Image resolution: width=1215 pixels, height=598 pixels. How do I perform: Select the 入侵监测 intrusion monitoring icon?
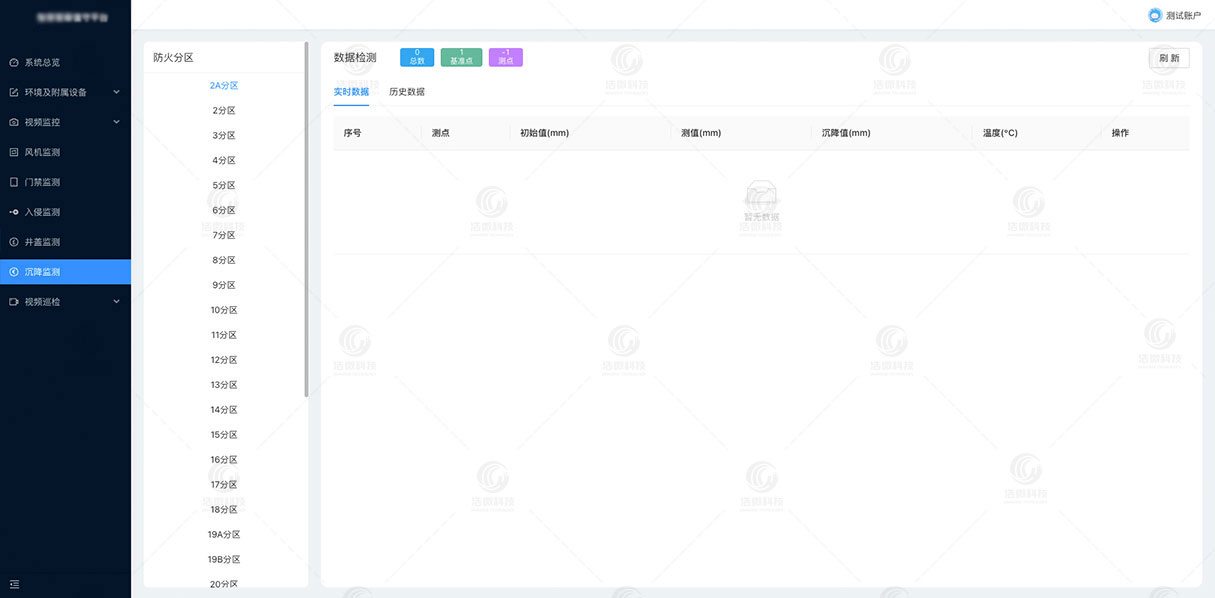tap(13, 211)
